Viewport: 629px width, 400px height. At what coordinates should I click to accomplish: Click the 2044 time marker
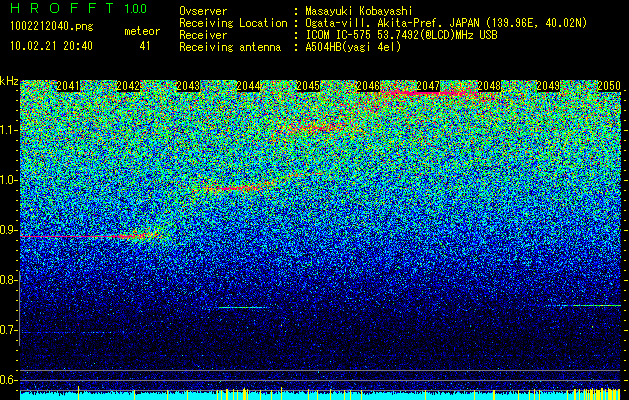click(x=248, y=86)
